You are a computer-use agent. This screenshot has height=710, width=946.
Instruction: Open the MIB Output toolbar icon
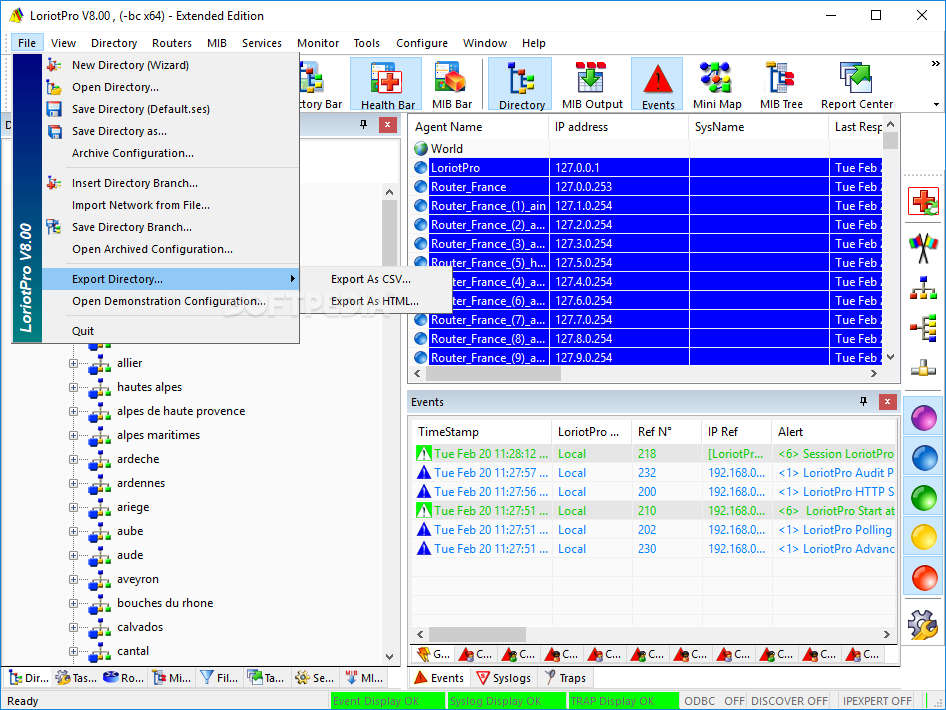pyautogui.click(x=591, y=84)
